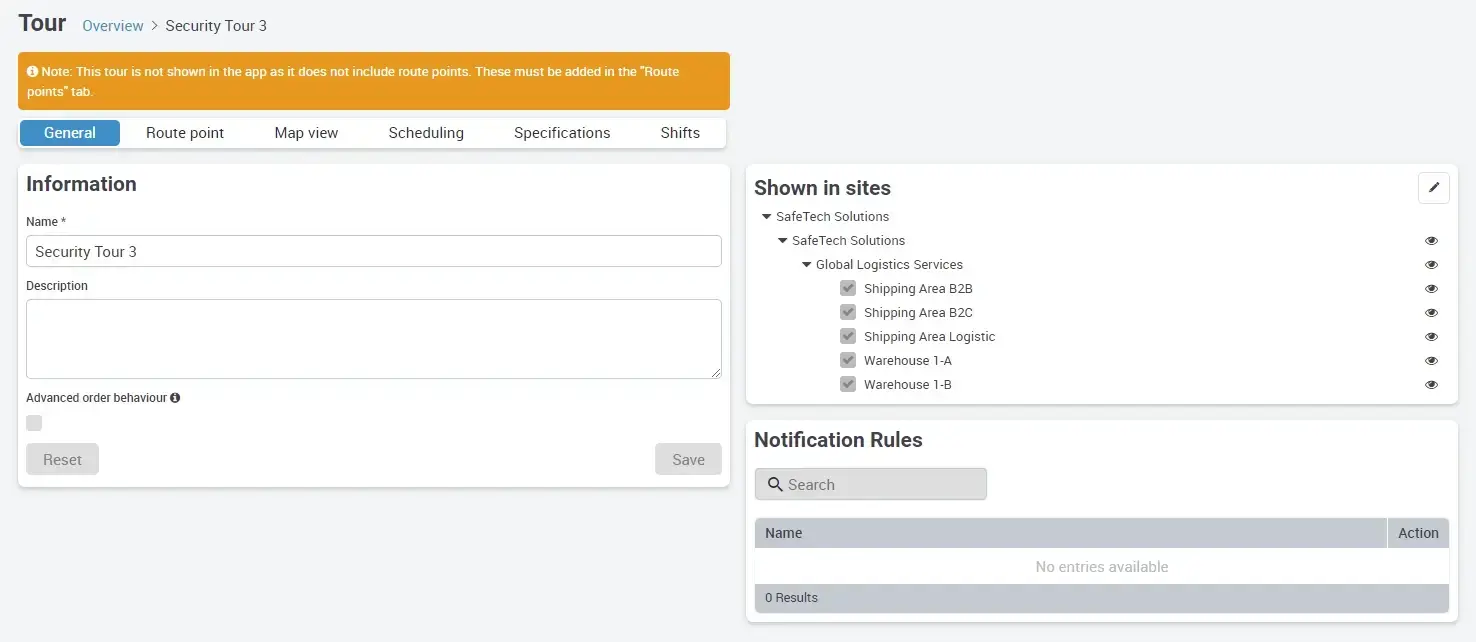
Task: Switch to the Route point tab
Action: tap(185, 133)
